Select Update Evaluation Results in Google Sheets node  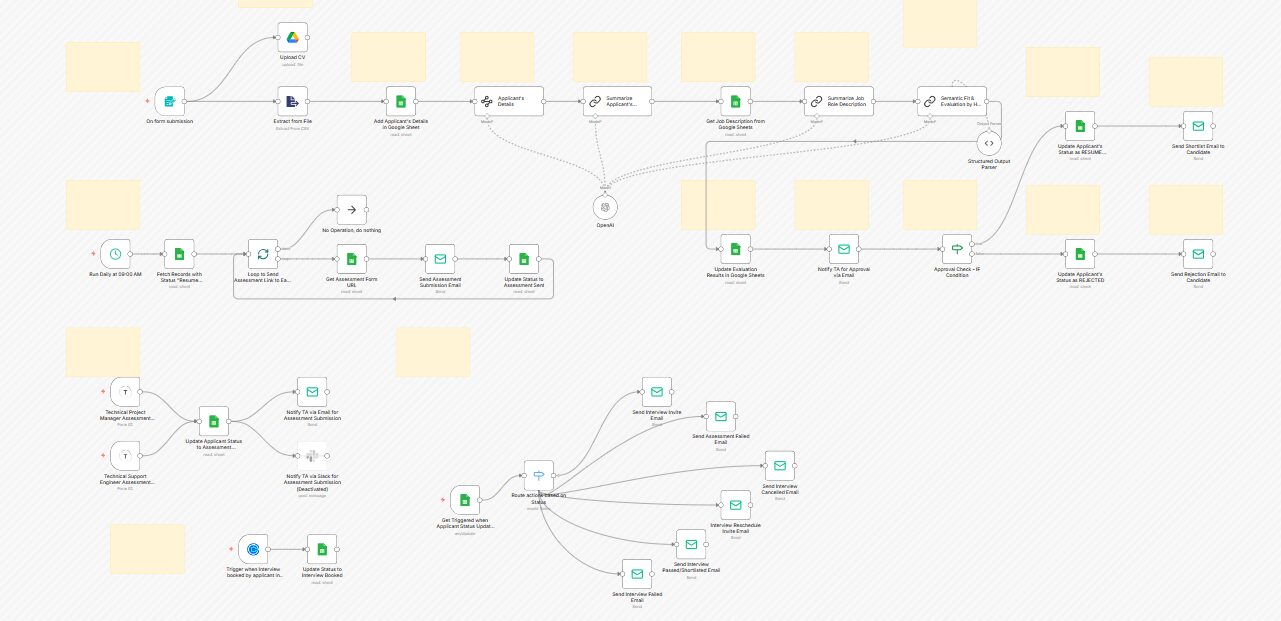click(735, 249)
